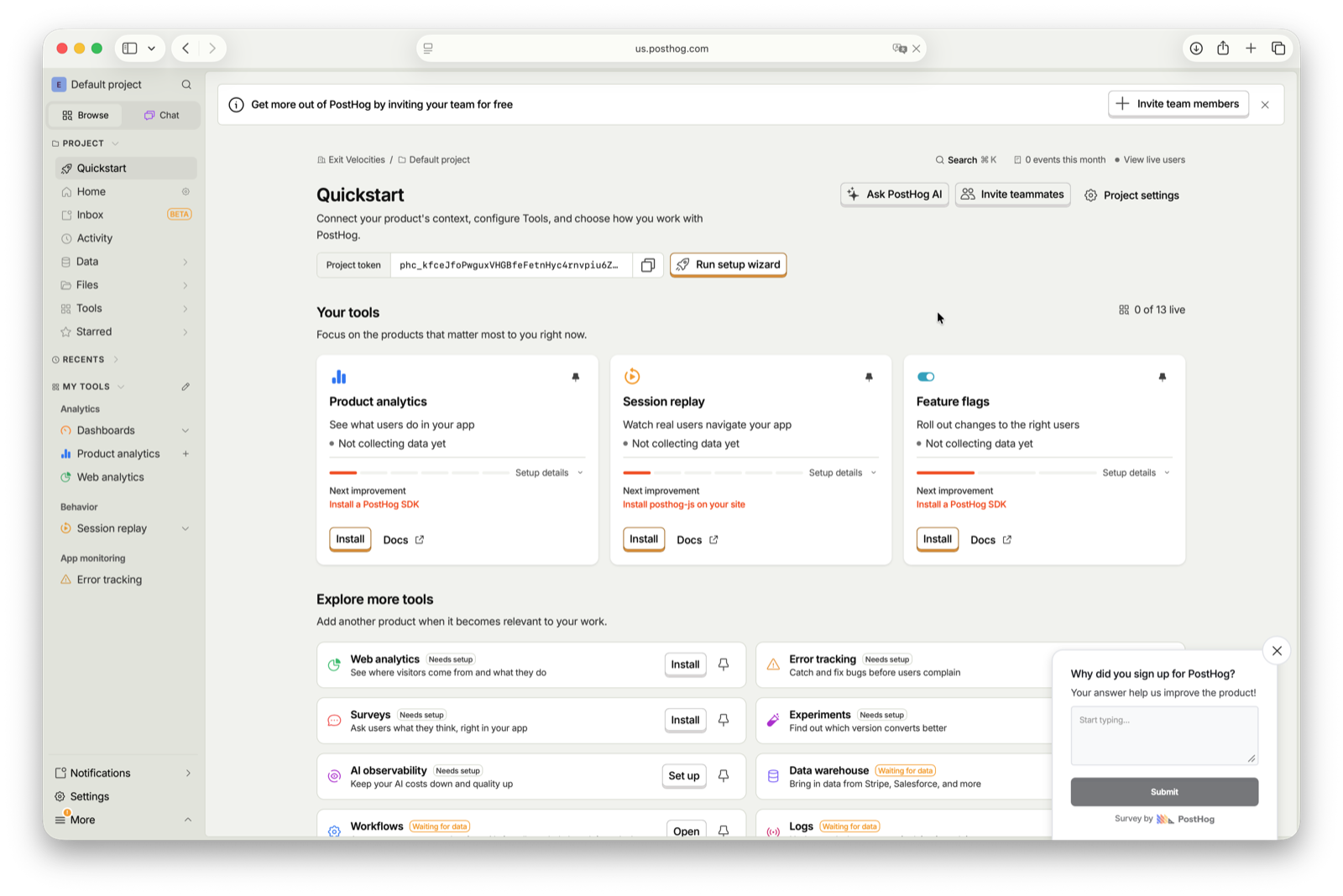Toggle Safari sidebar icon
The image size is (1343, 896).
[130, 49]
